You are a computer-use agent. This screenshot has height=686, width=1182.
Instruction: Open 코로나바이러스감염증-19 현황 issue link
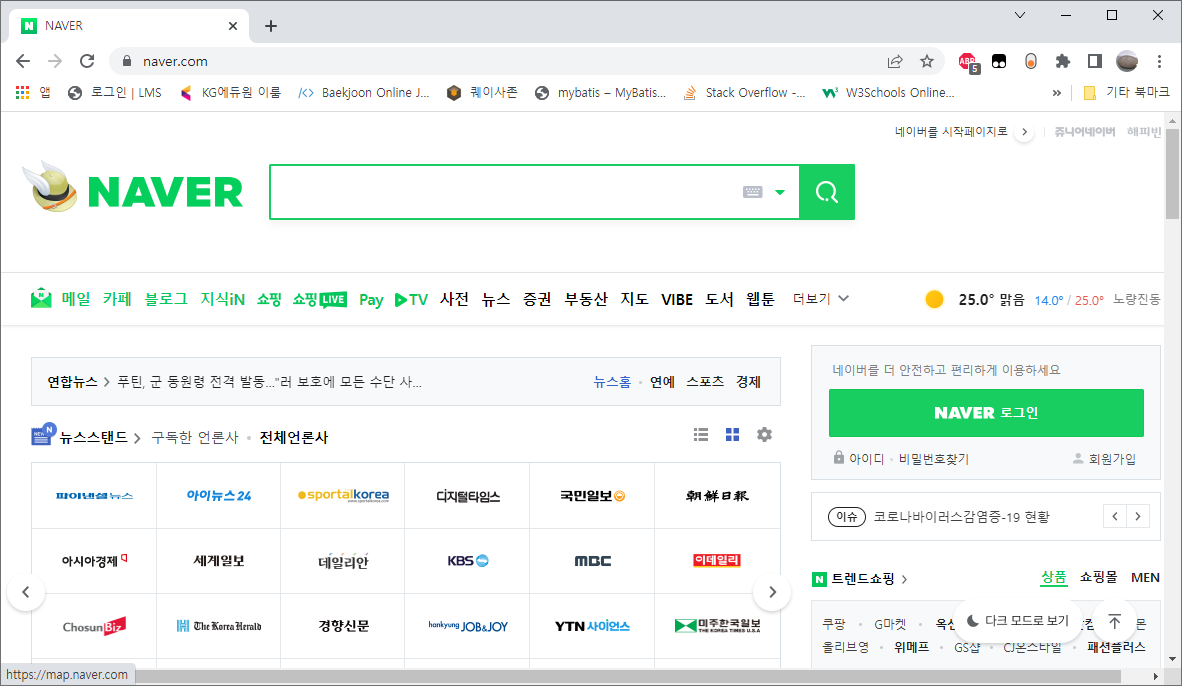click(x=961, y=517)
